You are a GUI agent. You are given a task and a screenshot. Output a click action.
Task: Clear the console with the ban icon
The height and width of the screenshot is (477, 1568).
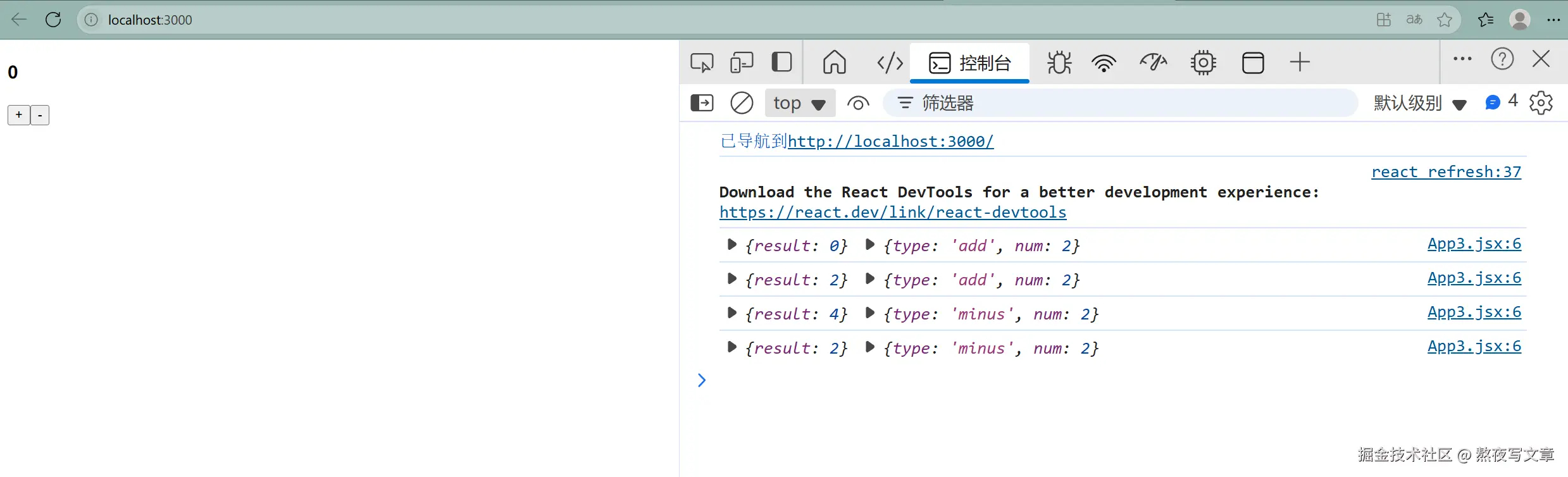tap(742, 102)
